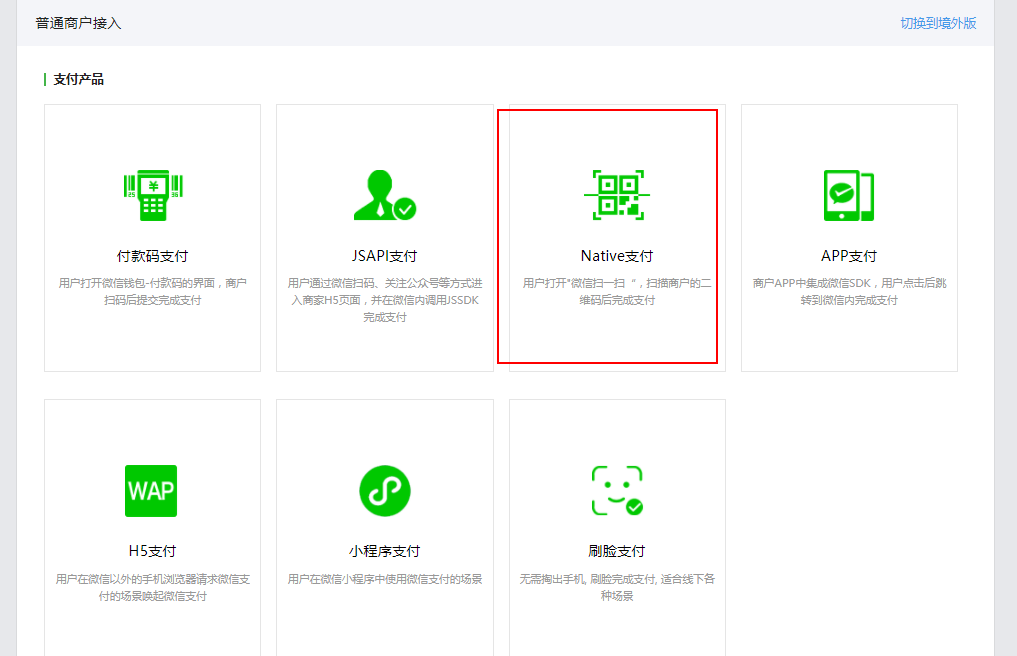
Task: Click the Native支付 description text
Action: 616,289
